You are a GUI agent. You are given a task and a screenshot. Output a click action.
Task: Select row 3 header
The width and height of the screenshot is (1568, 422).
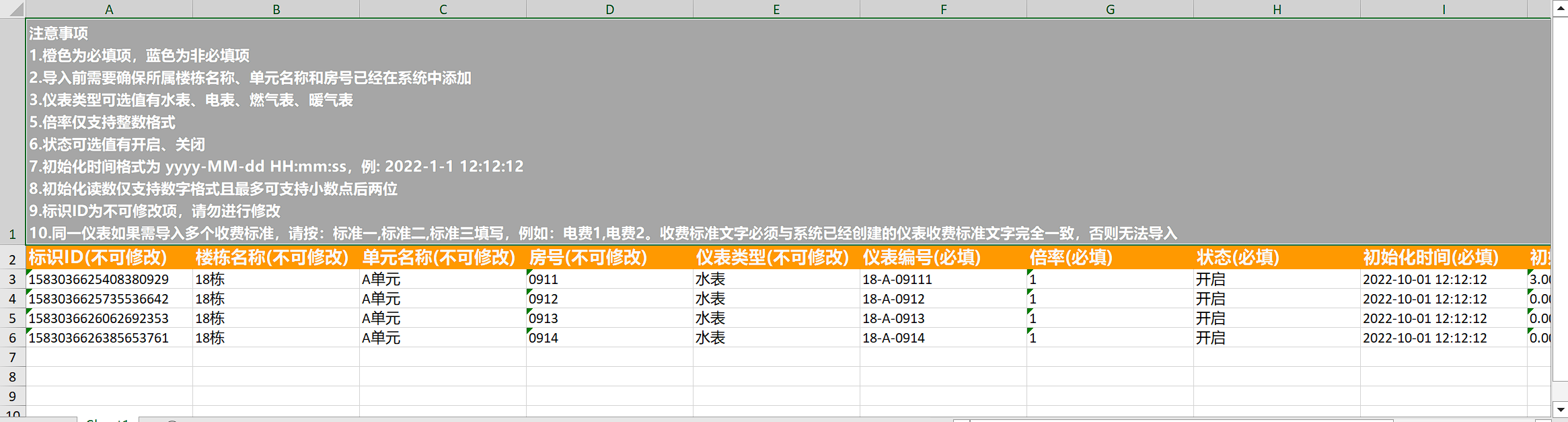(12, 279)
